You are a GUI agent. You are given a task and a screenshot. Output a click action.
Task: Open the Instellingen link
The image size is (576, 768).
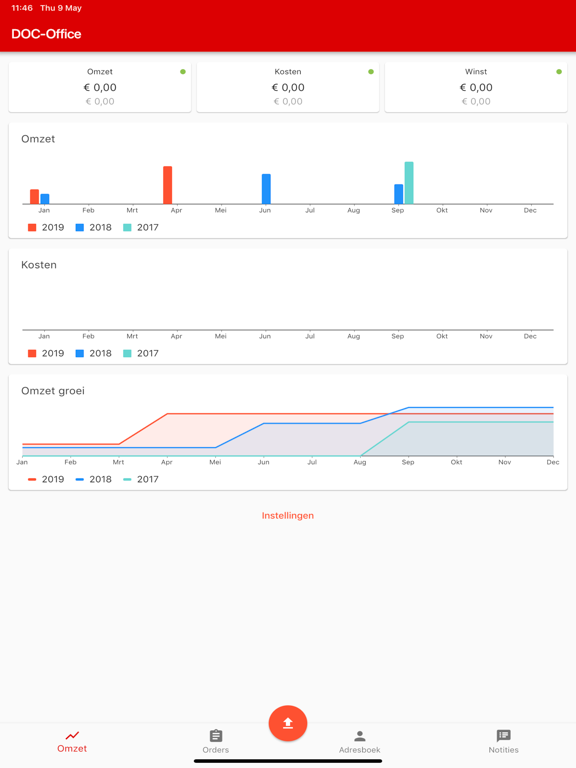click(288, 515)
